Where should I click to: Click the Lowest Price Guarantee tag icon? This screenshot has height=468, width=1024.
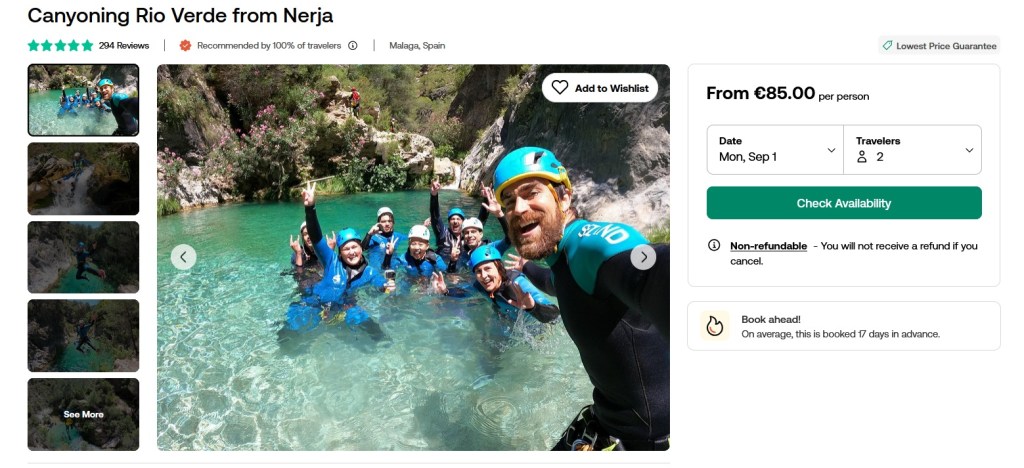886,46
